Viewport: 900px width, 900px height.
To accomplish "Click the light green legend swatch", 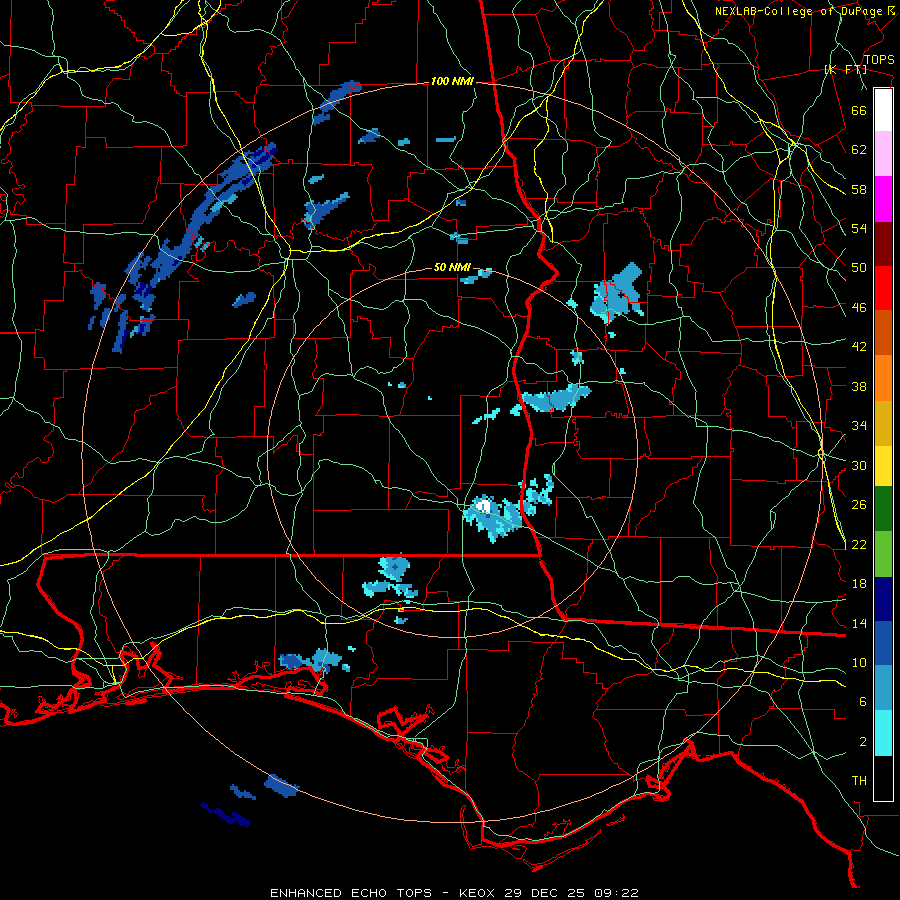I will point(883,554).
